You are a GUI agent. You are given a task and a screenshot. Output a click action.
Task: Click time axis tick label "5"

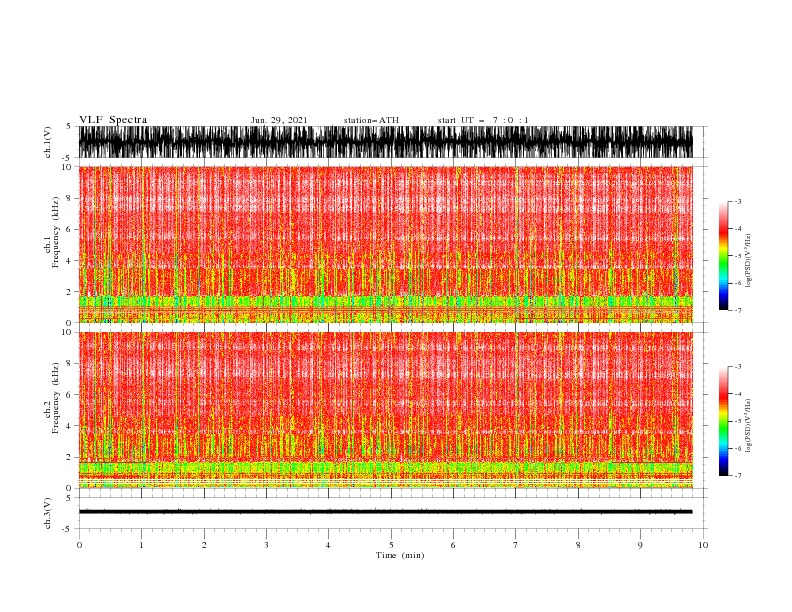tap(391, 545)
